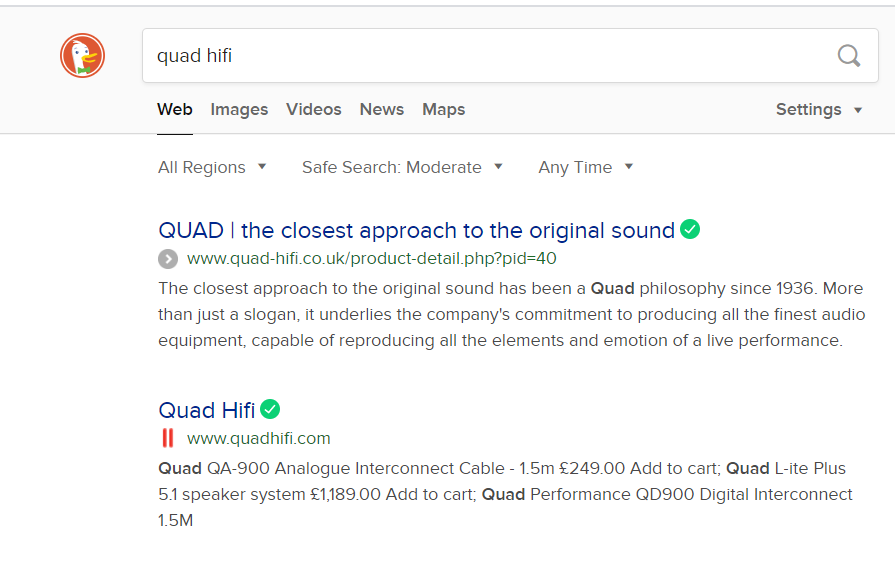The height and width of the screenshot is (564, 895).
Task: Submit search with magnifying glass icon
Action: [849, 56]
